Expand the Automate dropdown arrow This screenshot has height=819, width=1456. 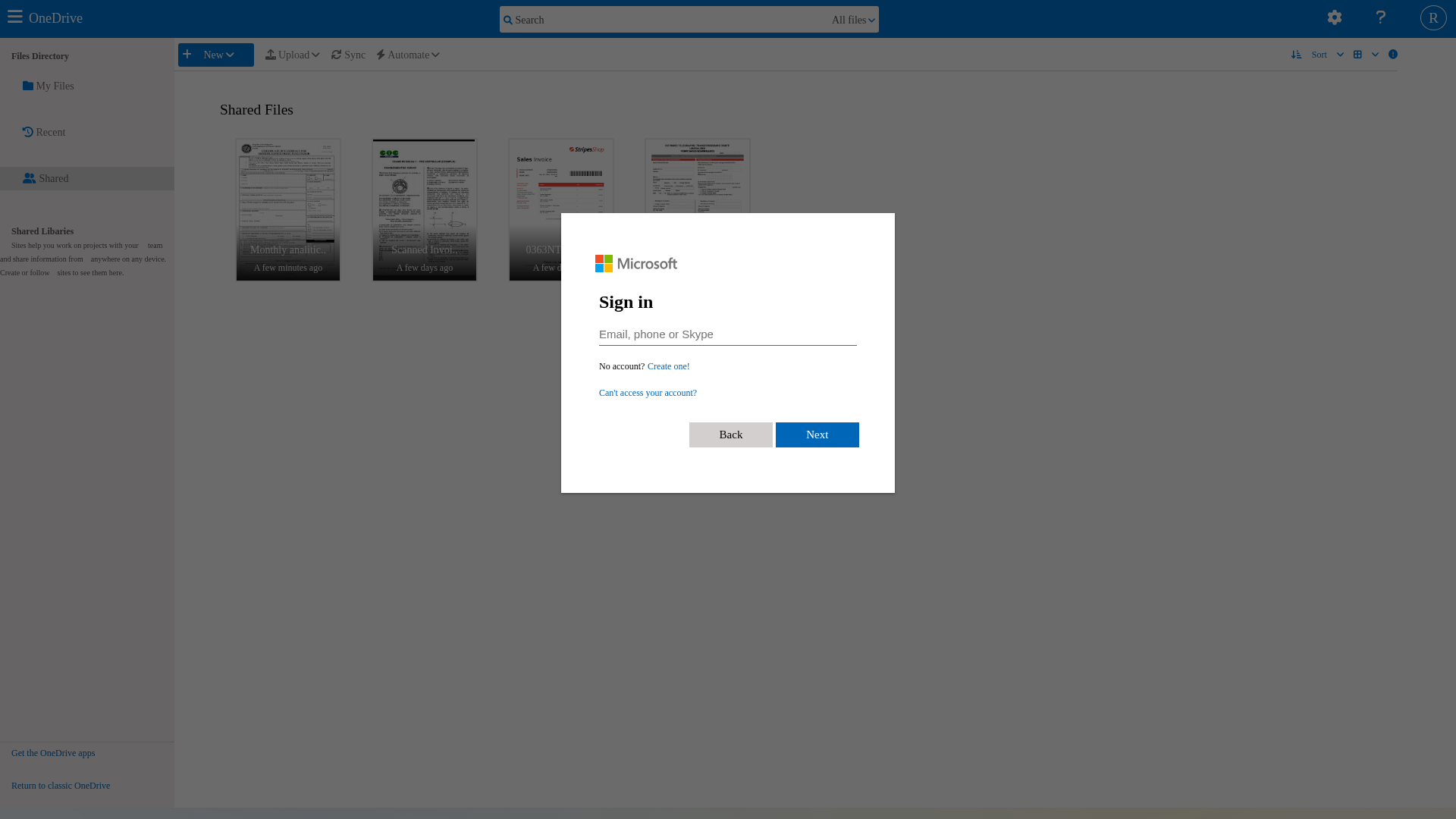click(435, 55)
